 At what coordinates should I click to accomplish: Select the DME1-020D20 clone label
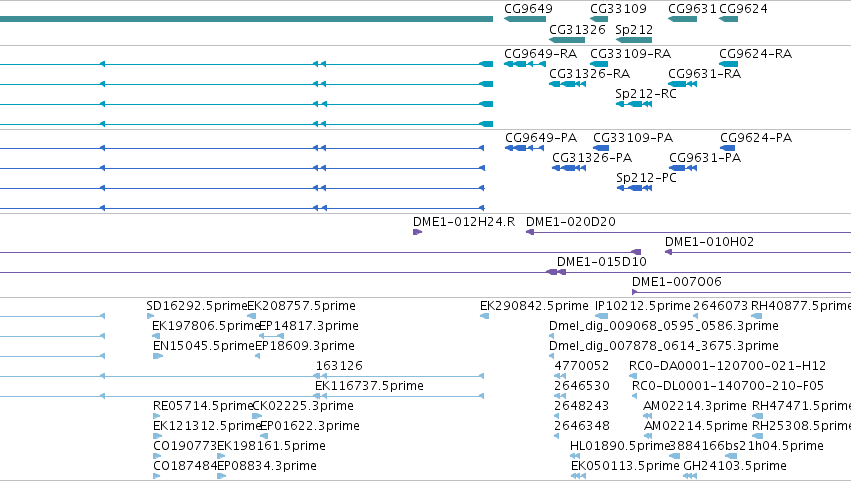(570, 221)
